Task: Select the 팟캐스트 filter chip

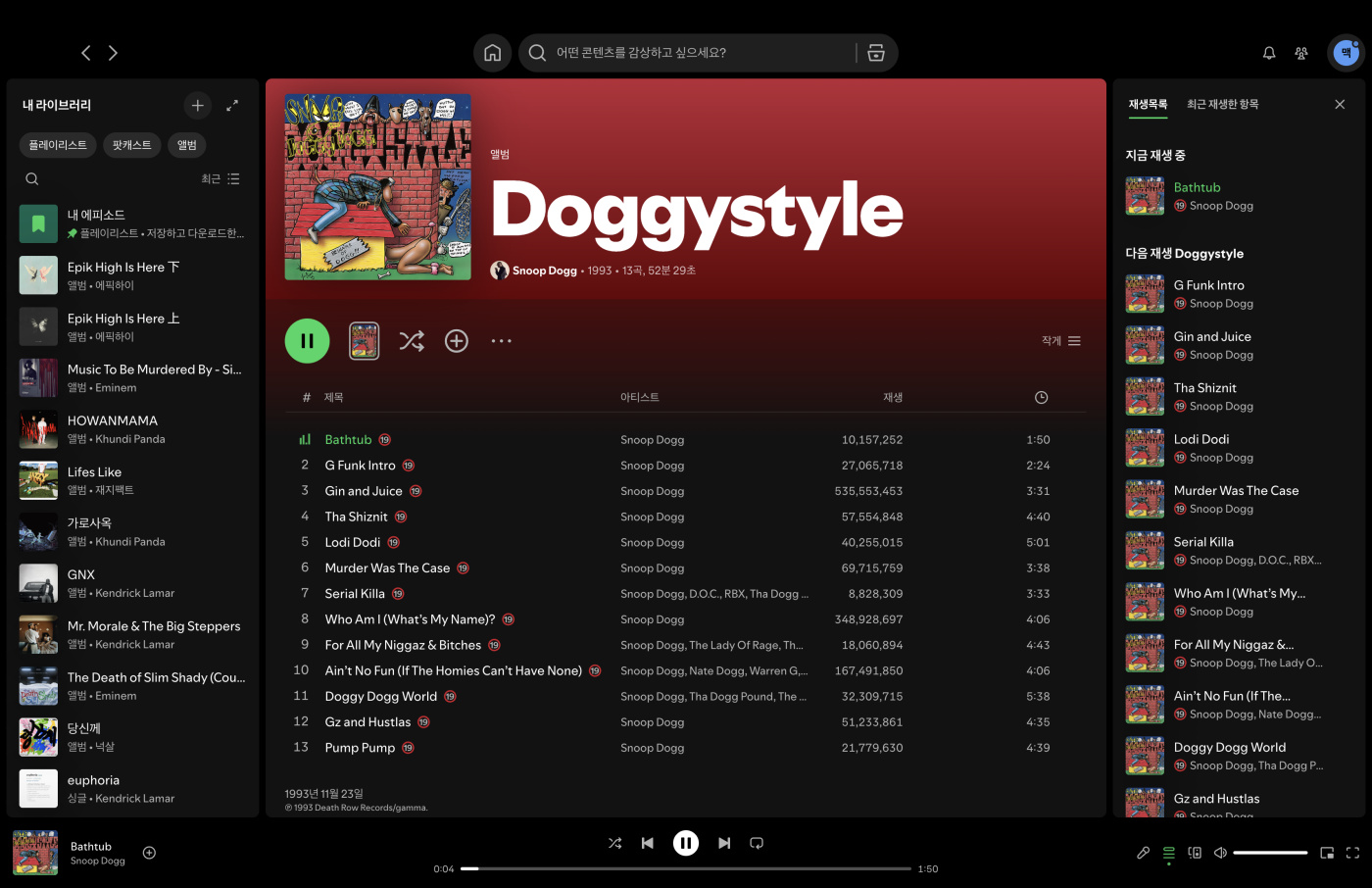Action: [x=131, y=145]
